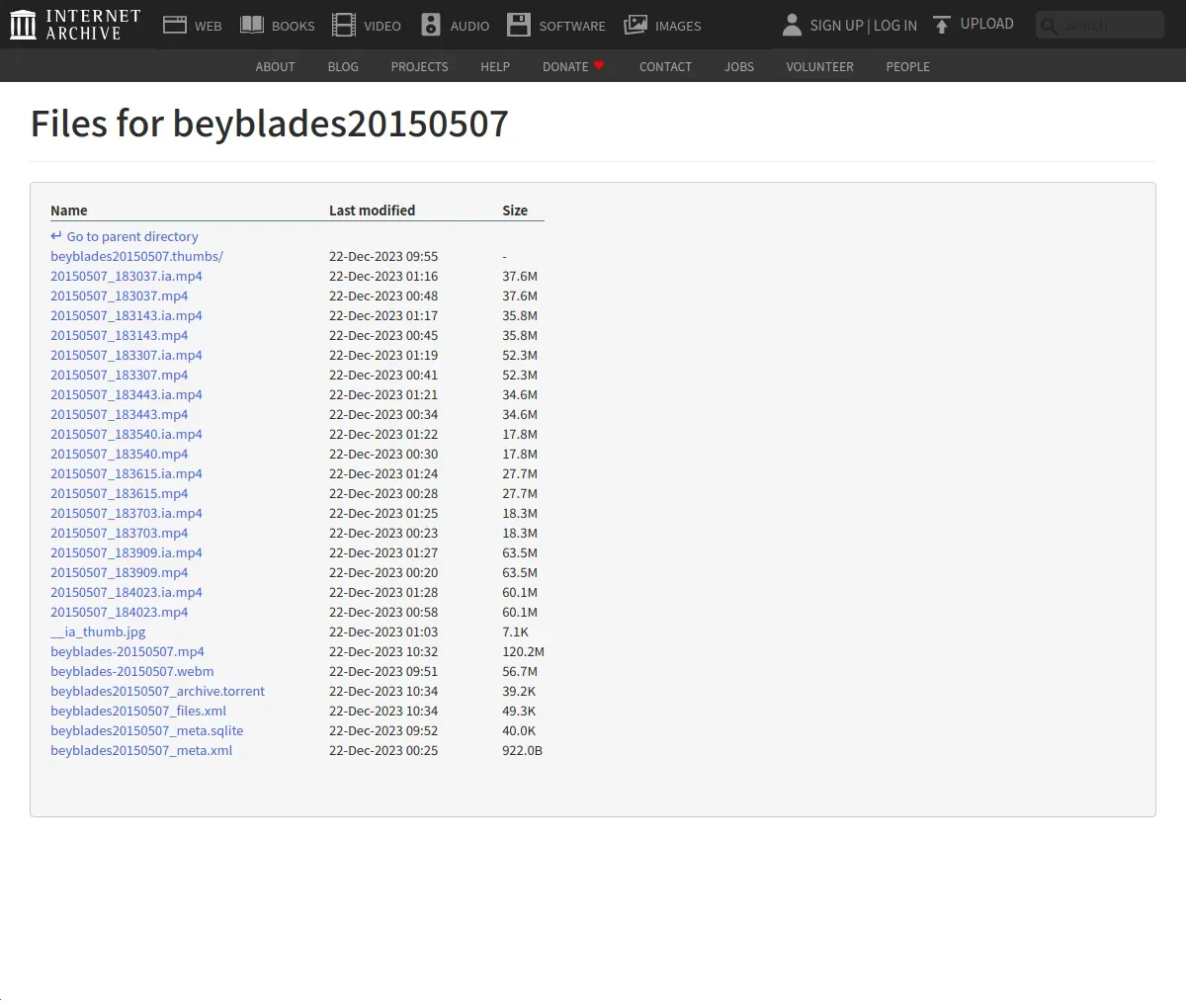Click the parent directory return arrow icon

coord(56,236)
